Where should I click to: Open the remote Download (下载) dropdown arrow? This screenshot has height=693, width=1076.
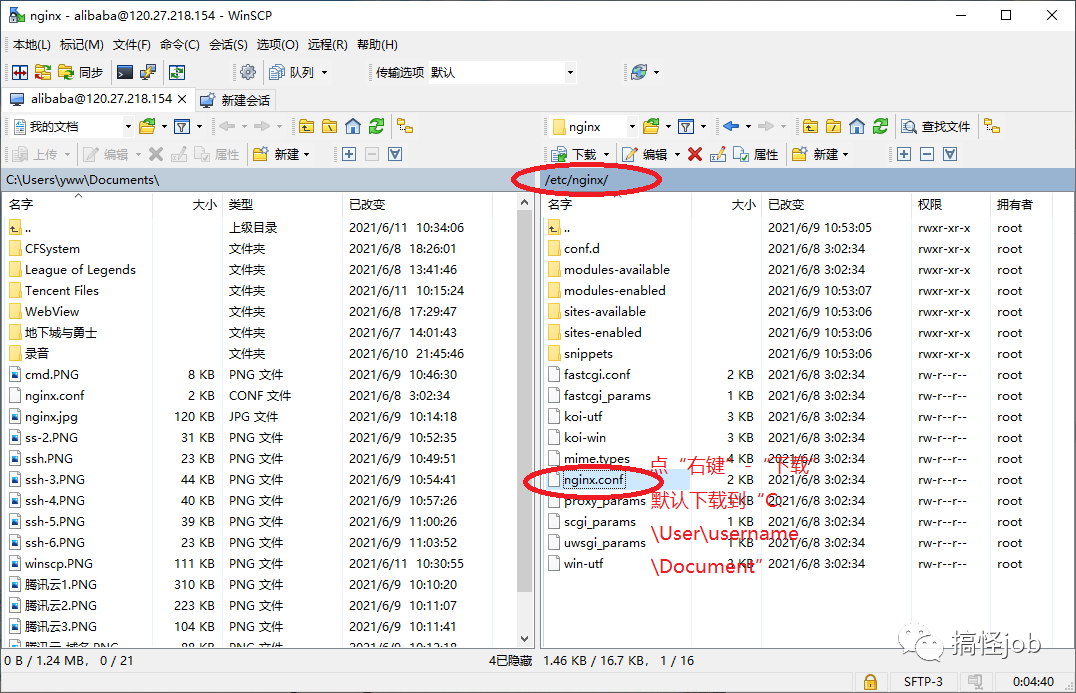pos(607,154)
